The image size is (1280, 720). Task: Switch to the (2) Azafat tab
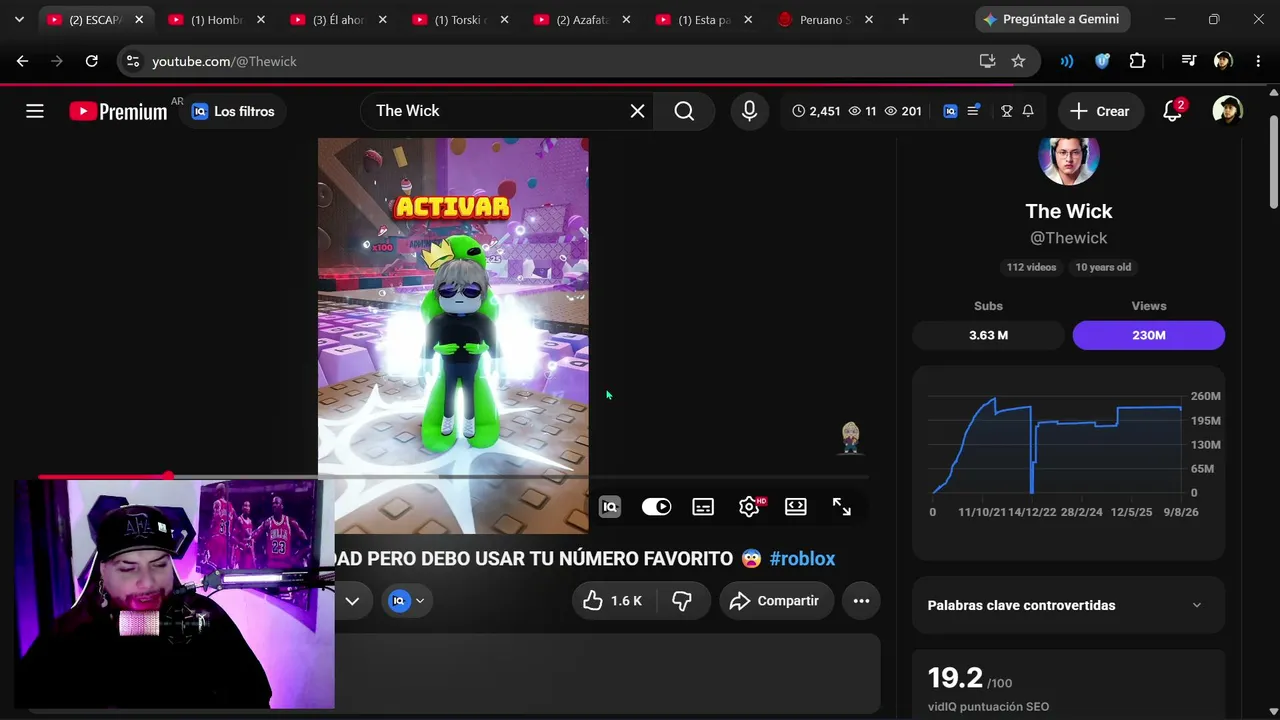tap(582, 19)
